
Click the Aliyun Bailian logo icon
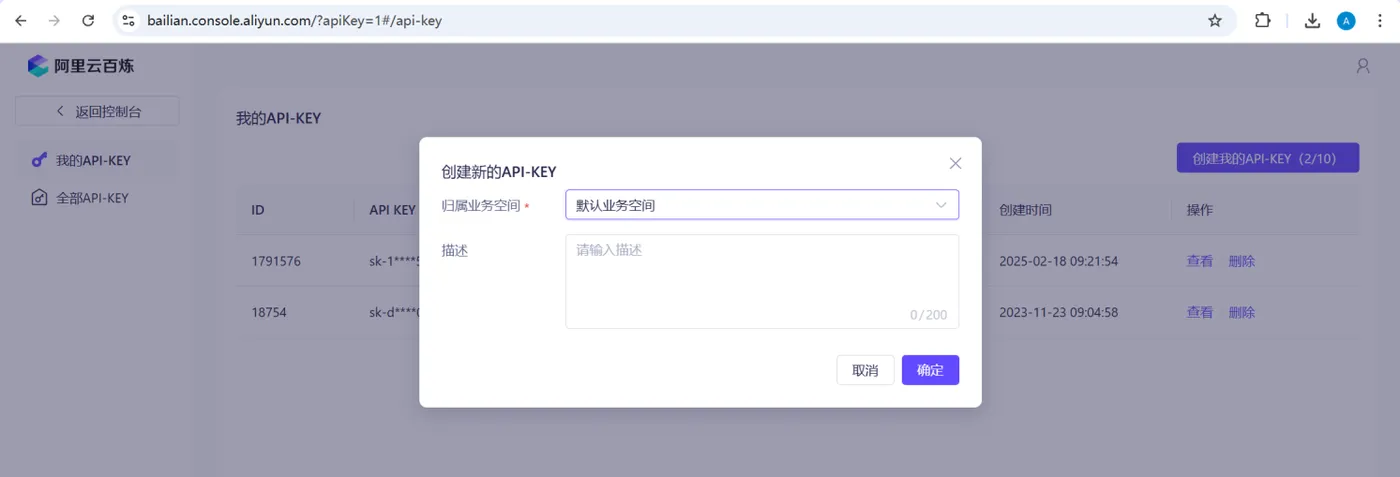(x=38, y=66)
